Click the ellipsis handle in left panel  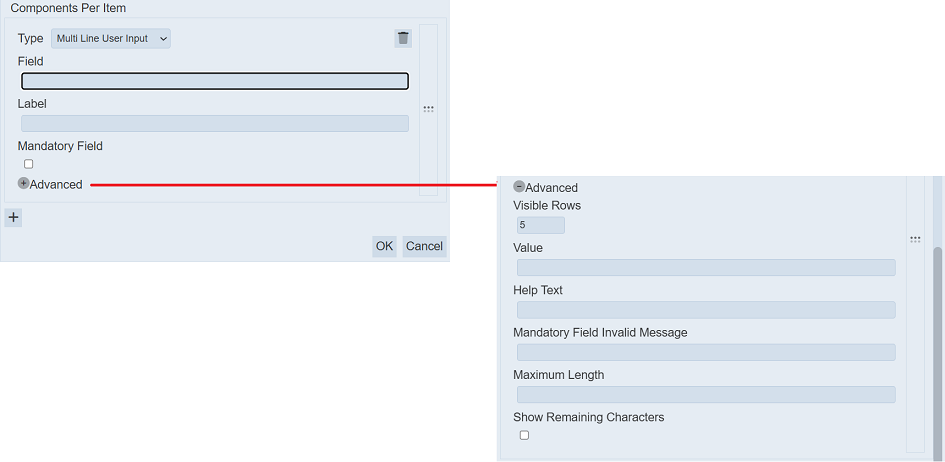[428, 109]
